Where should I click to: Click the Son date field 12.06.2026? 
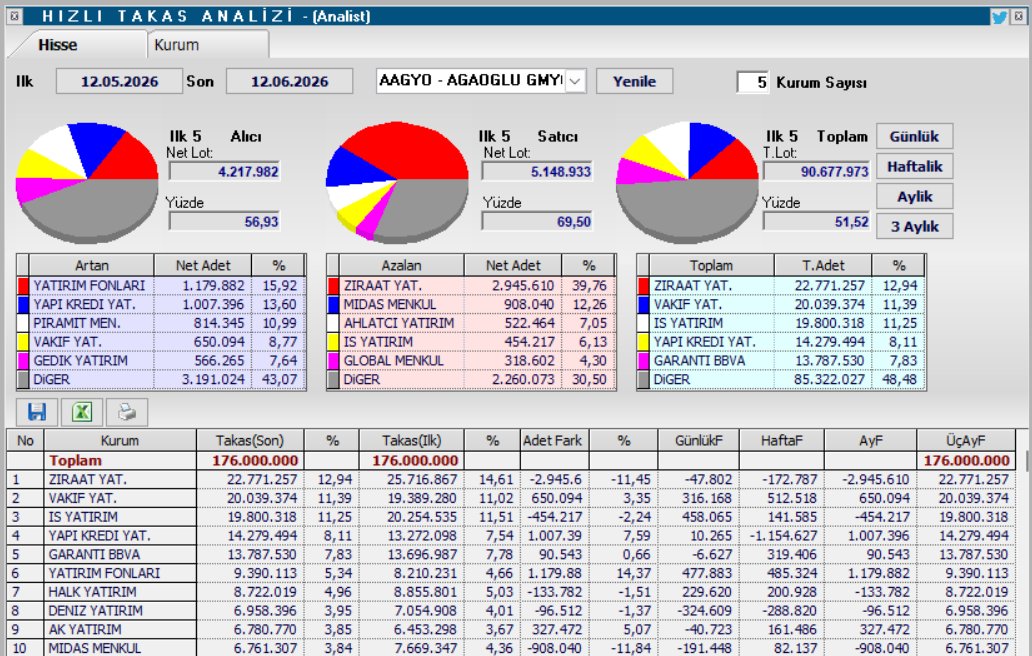pyautogui.click(x=290, y=81)
